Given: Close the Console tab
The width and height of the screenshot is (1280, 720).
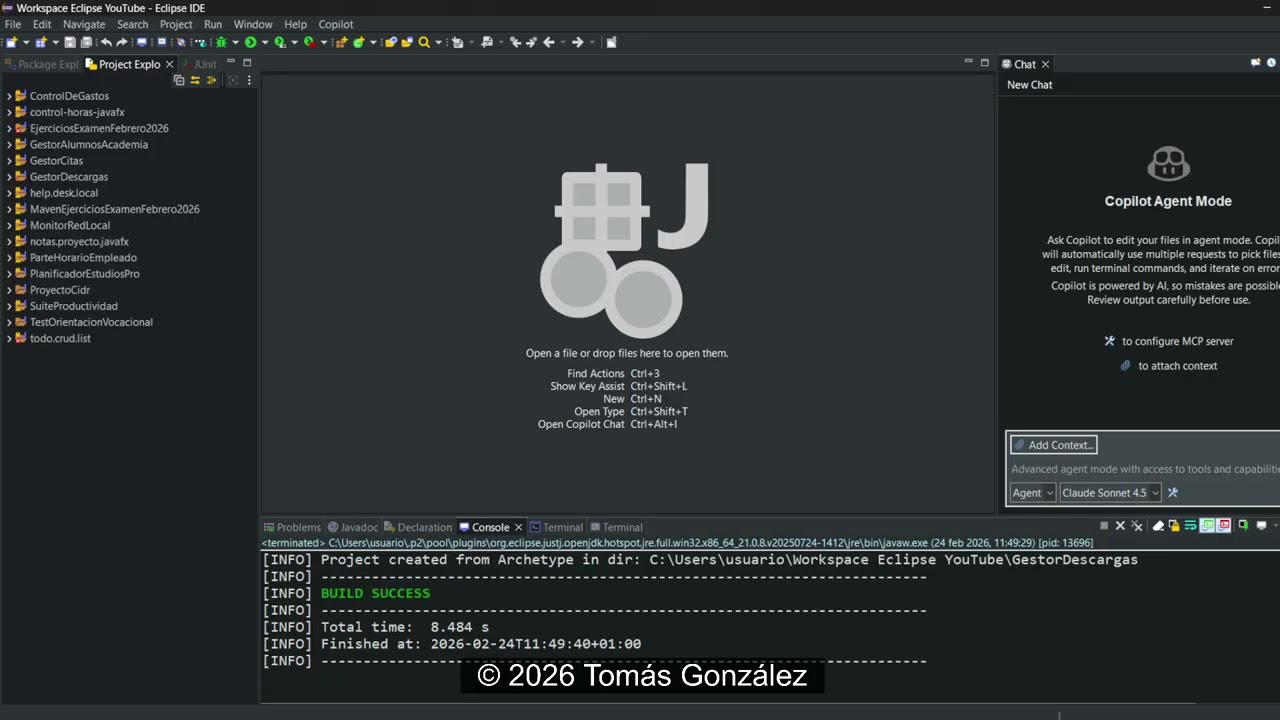Looking at the screenshot, I should pos(518,527).
